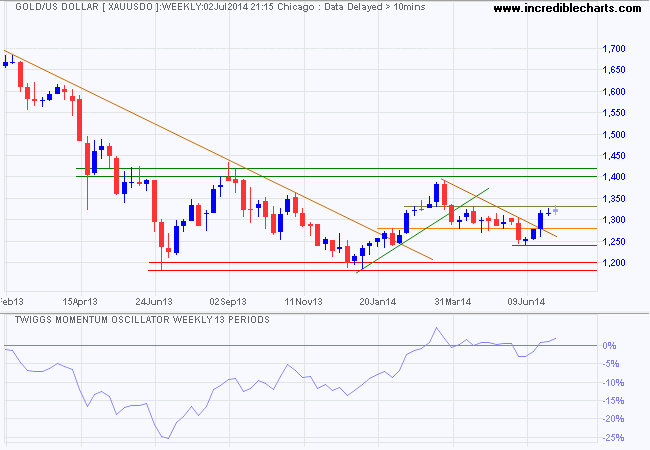650x450 pixels.
Task: Click the 1,200 price axis label
Action: point(614,263)
